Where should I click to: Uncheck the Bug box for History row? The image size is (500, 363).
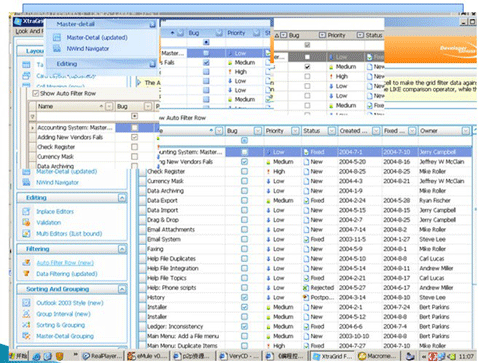(244, 297)
